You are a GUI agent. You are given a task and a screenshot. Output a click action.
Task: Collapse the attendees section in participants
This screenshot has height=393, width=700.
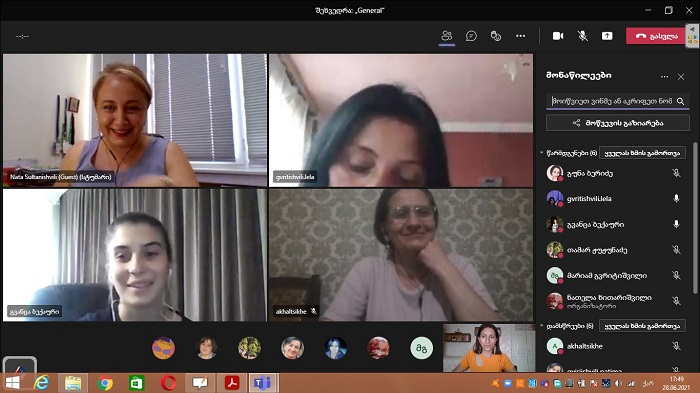(542, 326)
